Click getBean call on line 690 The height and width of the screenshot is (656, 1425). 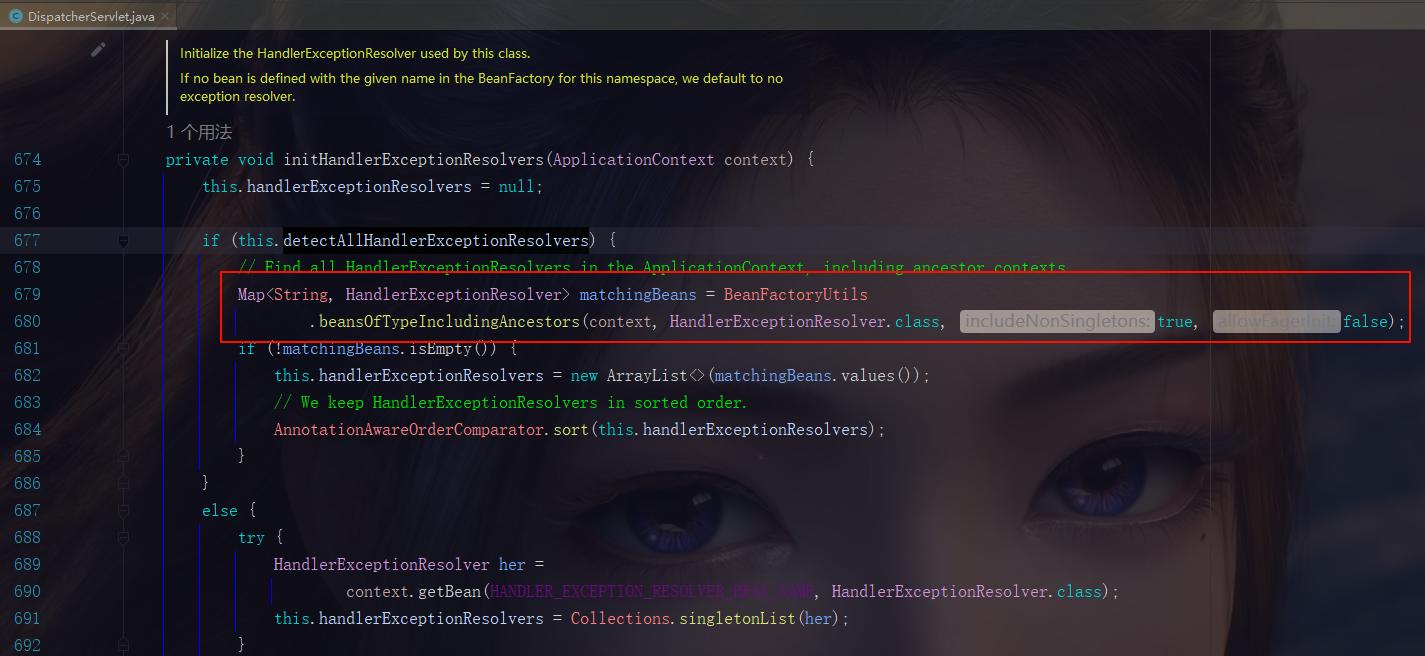tap(450, 591)
